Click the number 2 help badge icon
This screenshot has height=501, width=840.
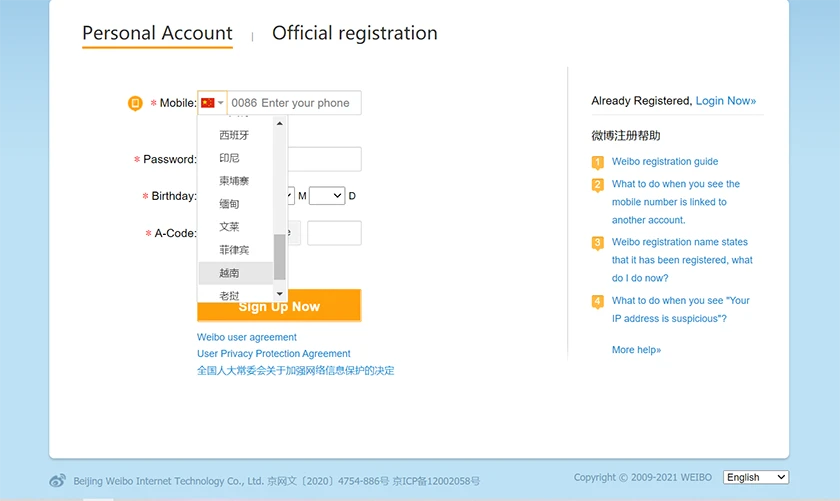(598, 185)
